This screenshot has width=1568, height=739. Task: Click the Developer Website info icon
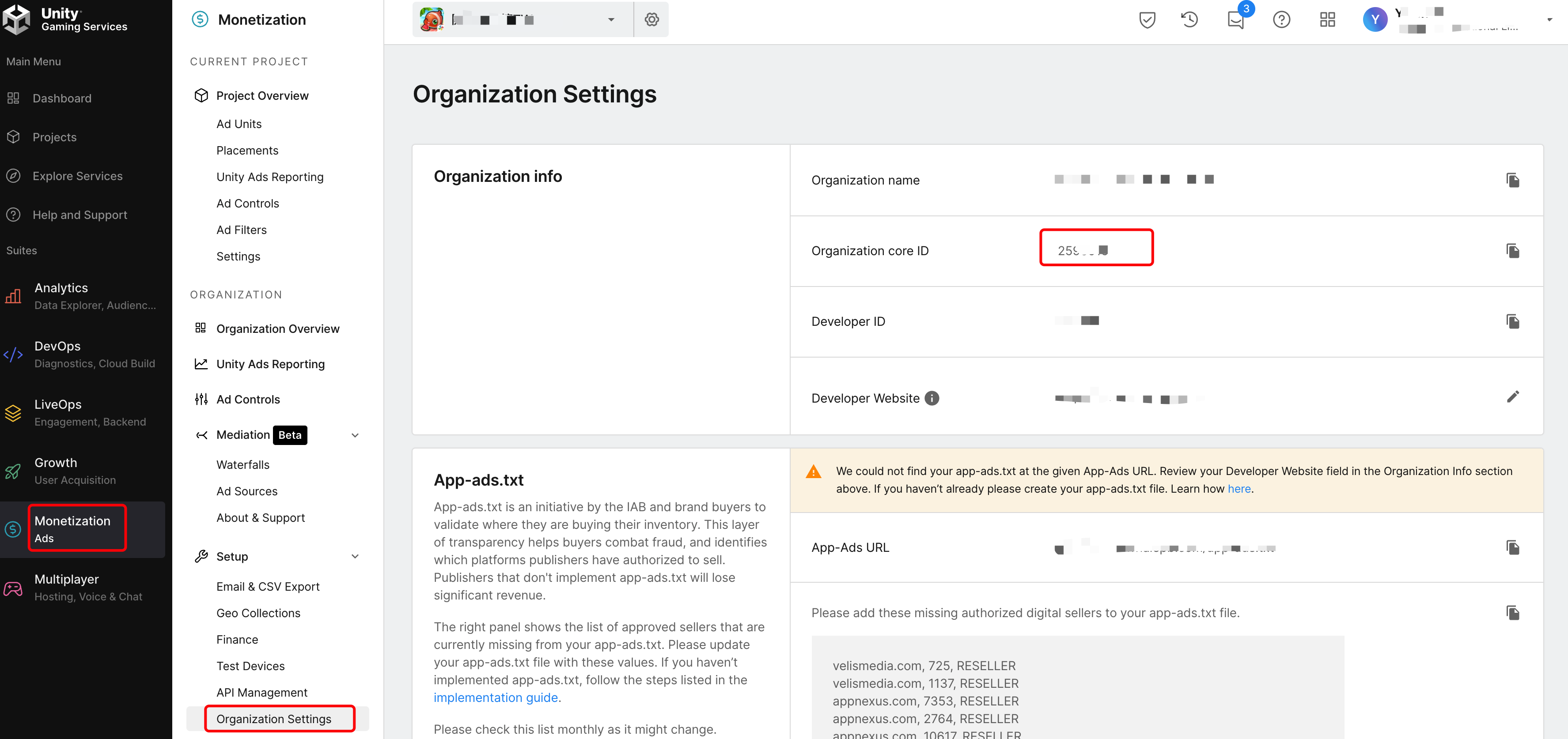click(932, 398)
